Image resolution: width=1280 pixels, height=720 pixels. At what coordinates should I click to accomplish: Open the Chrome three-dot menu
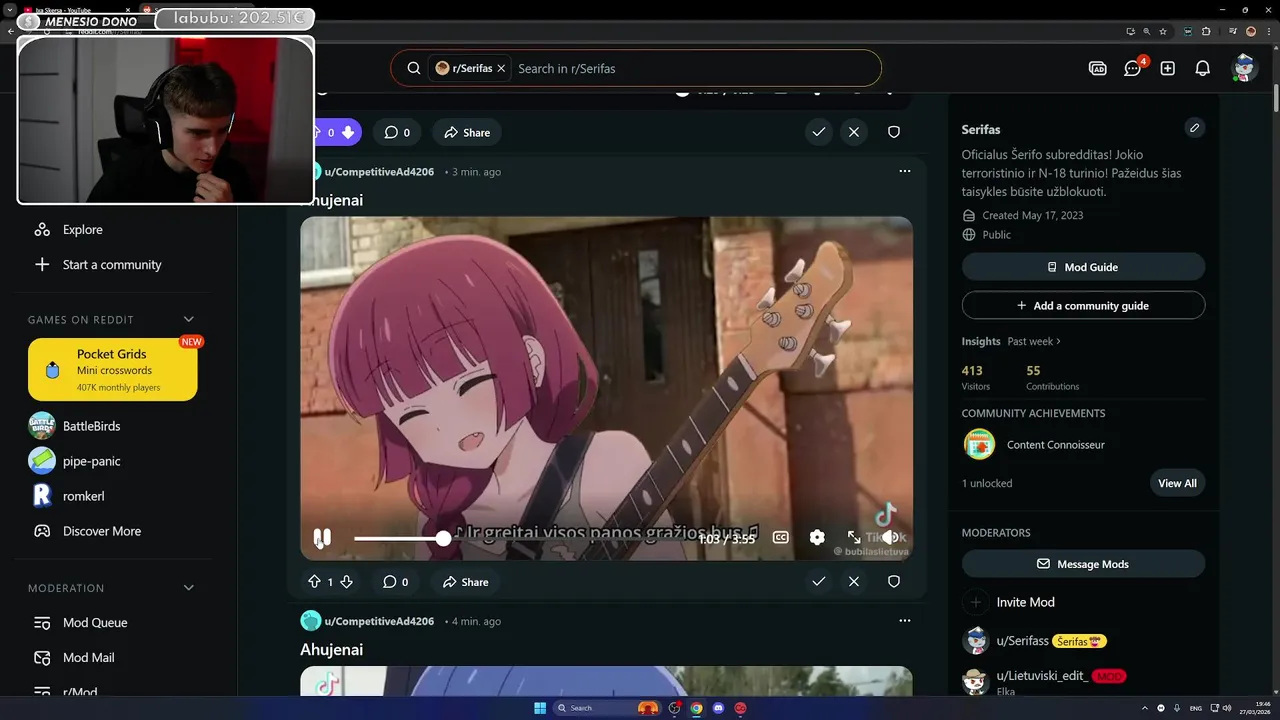pos(1268,31)
